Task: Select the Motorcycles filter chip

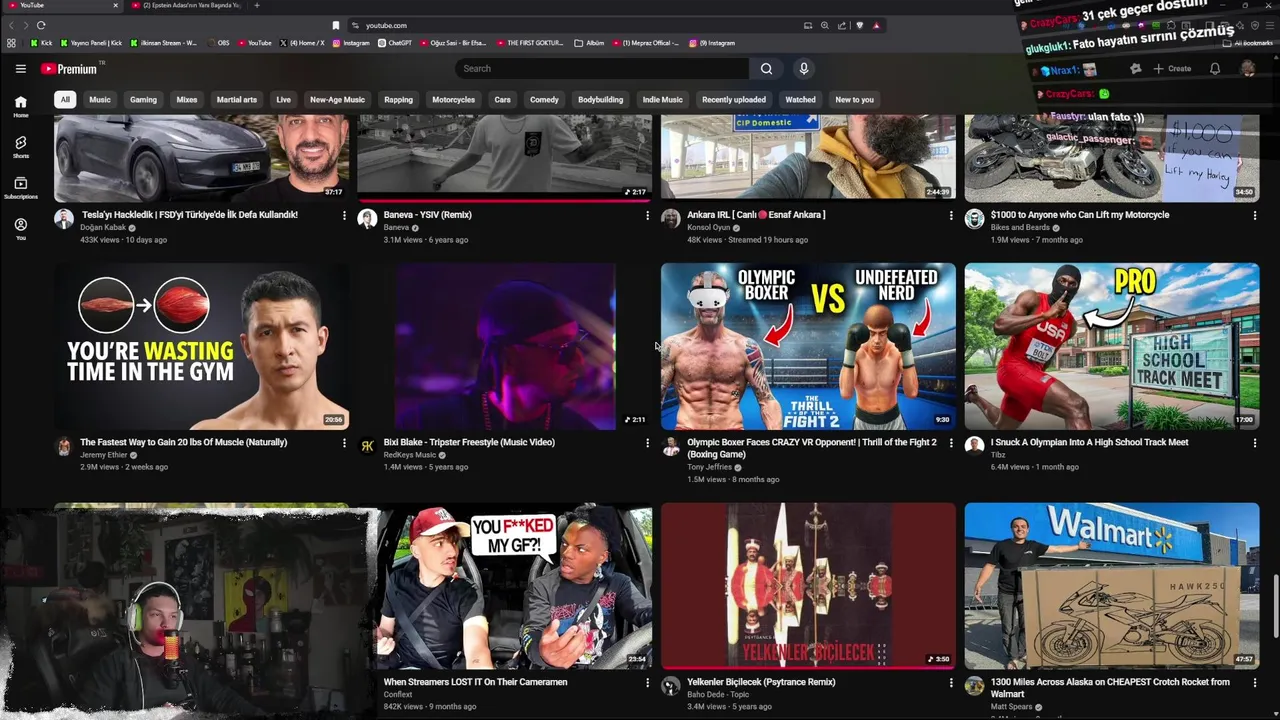Action: (453, 99)
